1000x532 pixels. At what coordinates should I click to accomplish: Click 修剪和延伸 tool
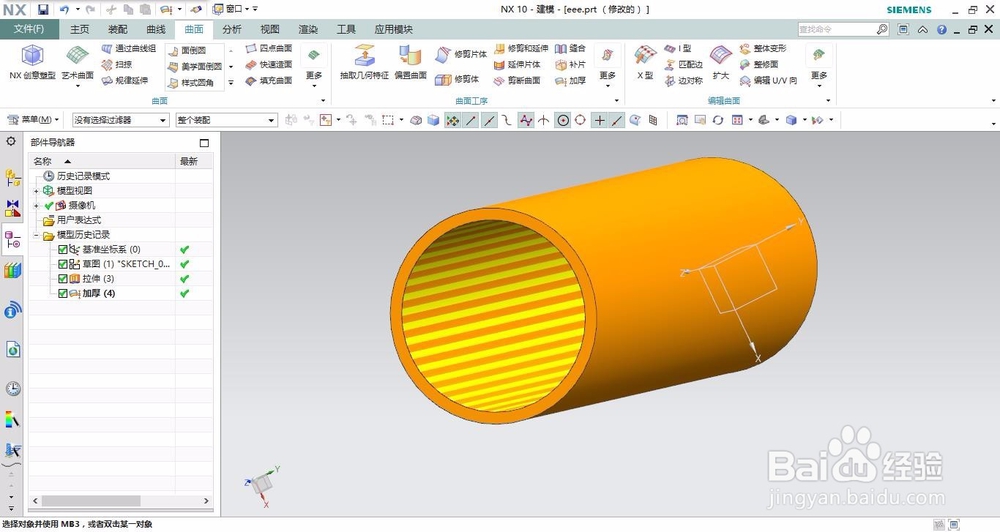click(522, 48)
